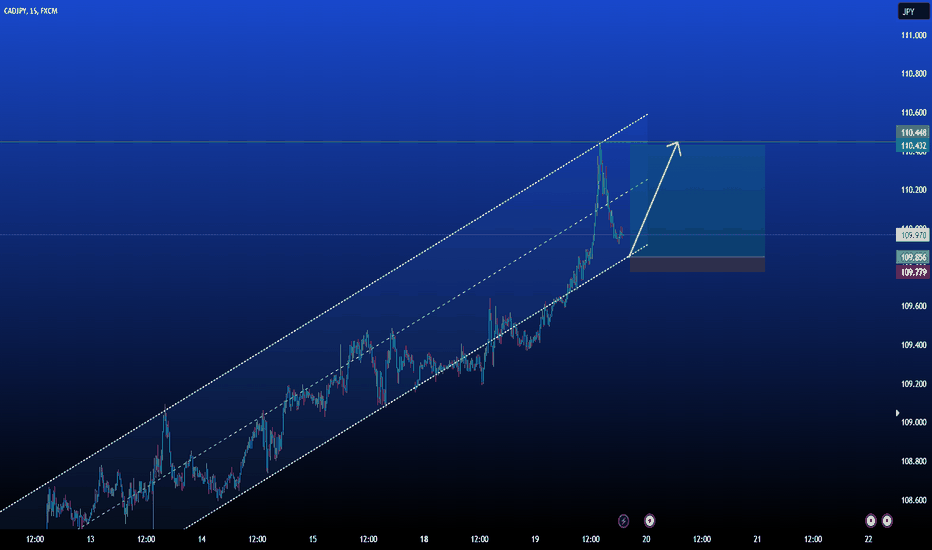This screenshot has height=550, width=932.
Task: Click the 110.432 price label
Action: coord(912,146)
